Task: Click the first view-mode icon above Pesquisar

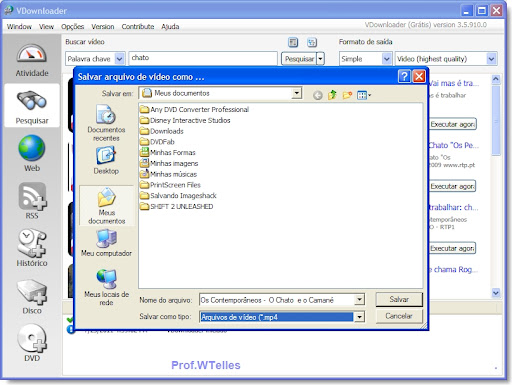Action: (293, 42)
